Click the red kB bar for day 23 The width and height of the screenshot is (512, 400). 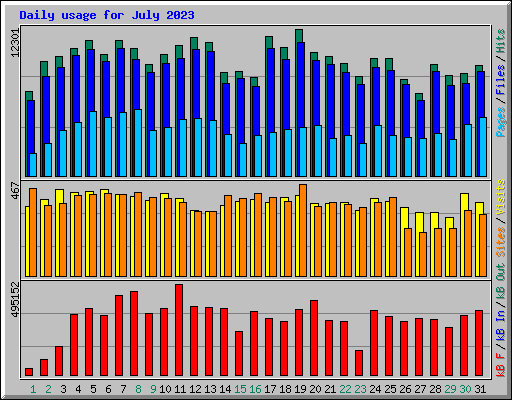(359, 363)
